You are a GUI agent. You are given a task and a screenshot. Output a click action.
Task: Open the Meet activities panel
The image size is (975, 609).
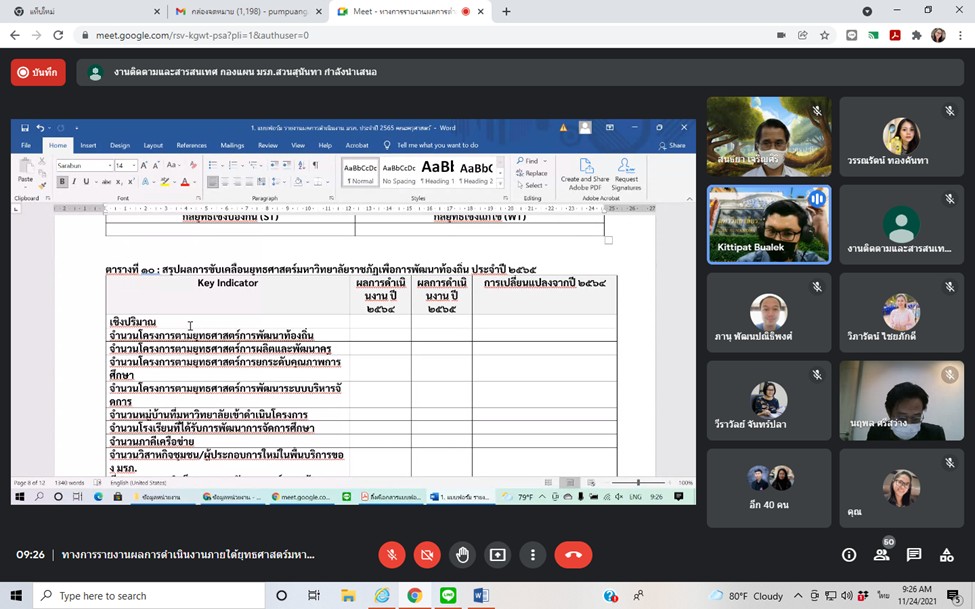[946, 554]
